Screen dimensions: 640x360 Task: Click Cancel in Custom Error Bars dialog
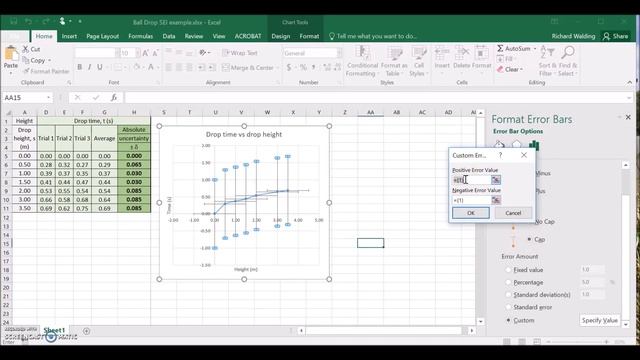coord(513,213)
